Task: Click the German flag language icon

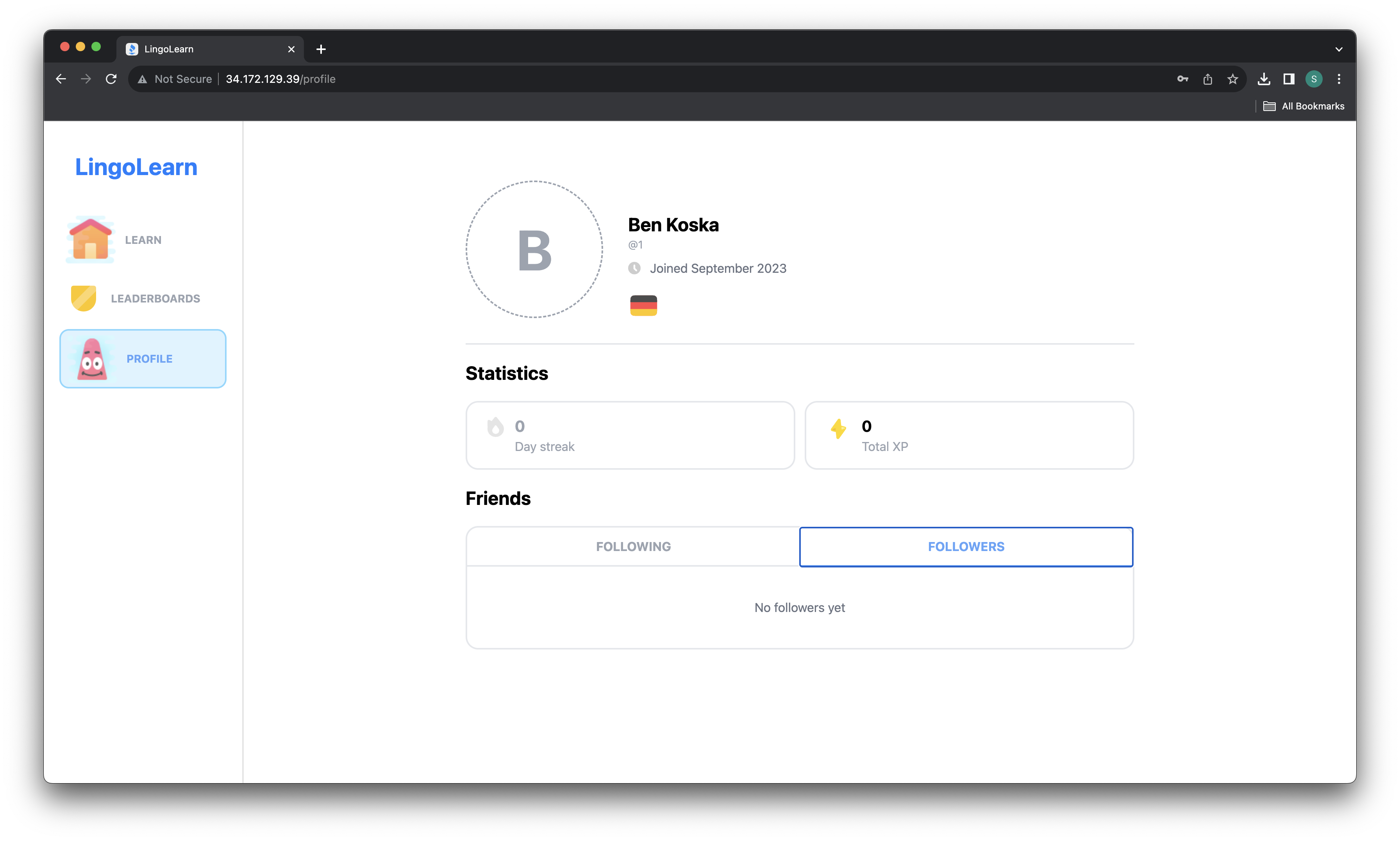Action: [x=643, y=306]
